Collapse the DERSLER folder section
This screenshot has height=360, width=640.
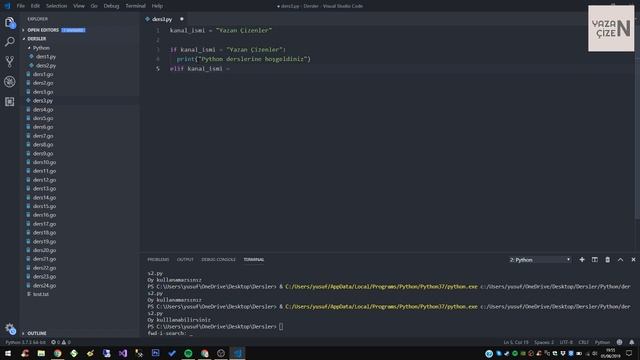point(36,39)
